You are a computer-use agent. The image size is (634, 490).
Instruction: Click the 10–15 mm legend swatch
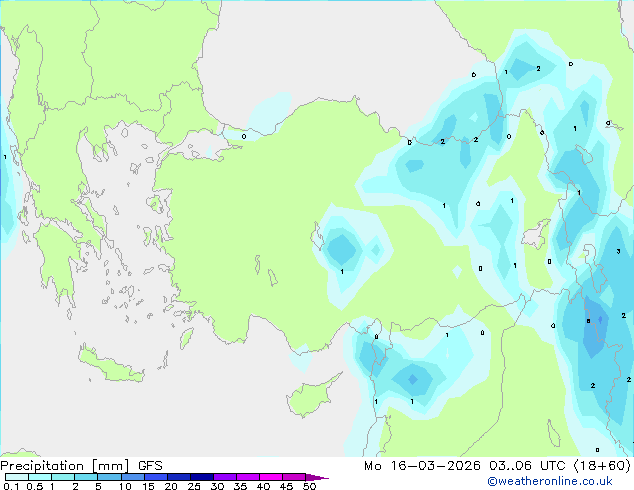[132, 477]
